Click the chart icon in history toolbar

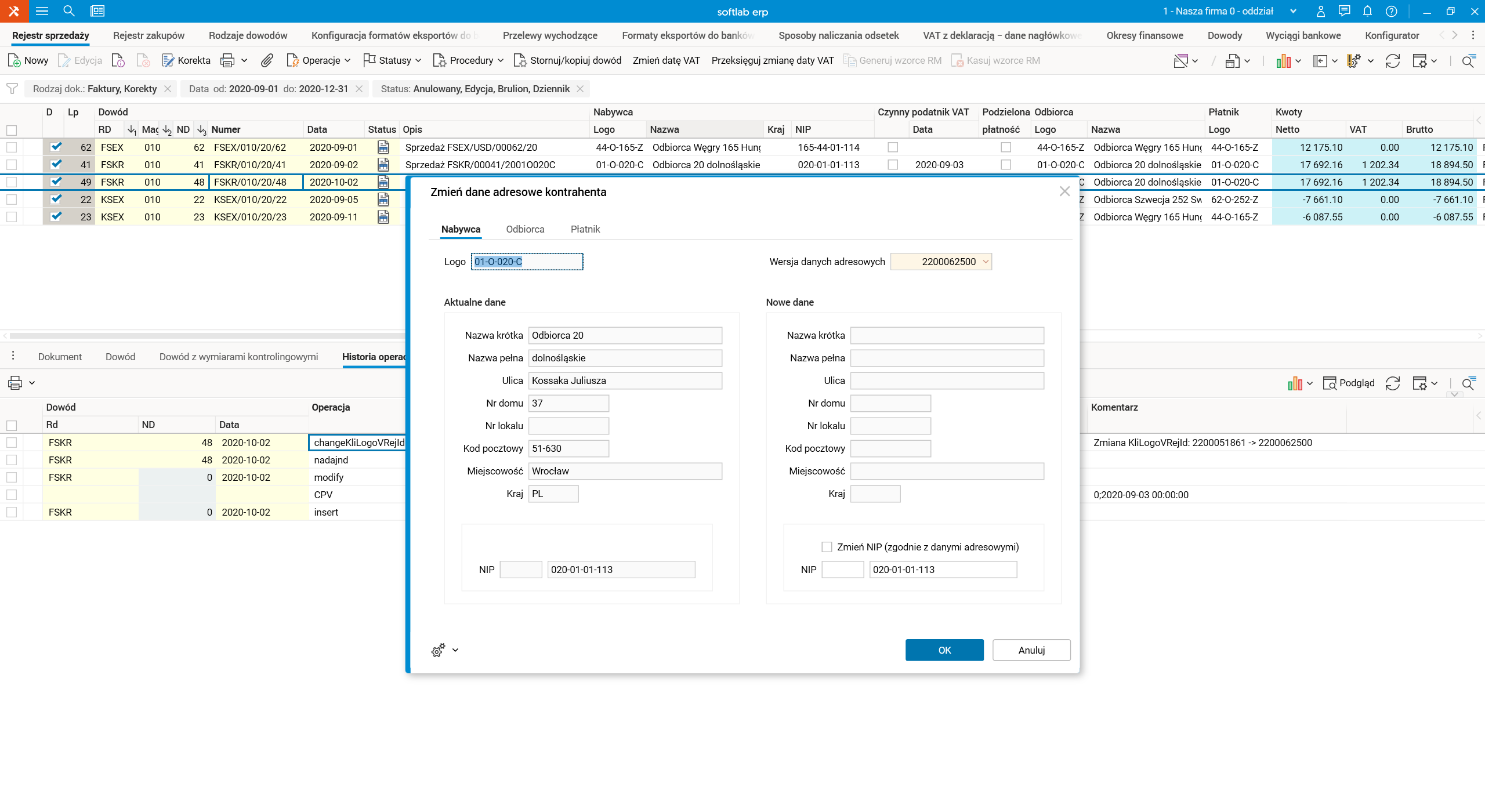(x=1294, y=383)
